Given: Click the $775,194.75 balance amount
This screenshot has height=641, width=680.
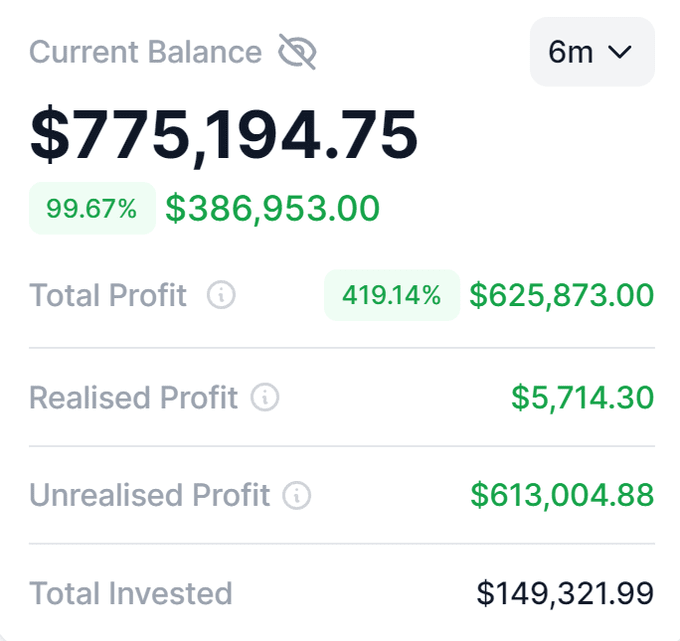Looking at the screenshot, I should 224,135.
